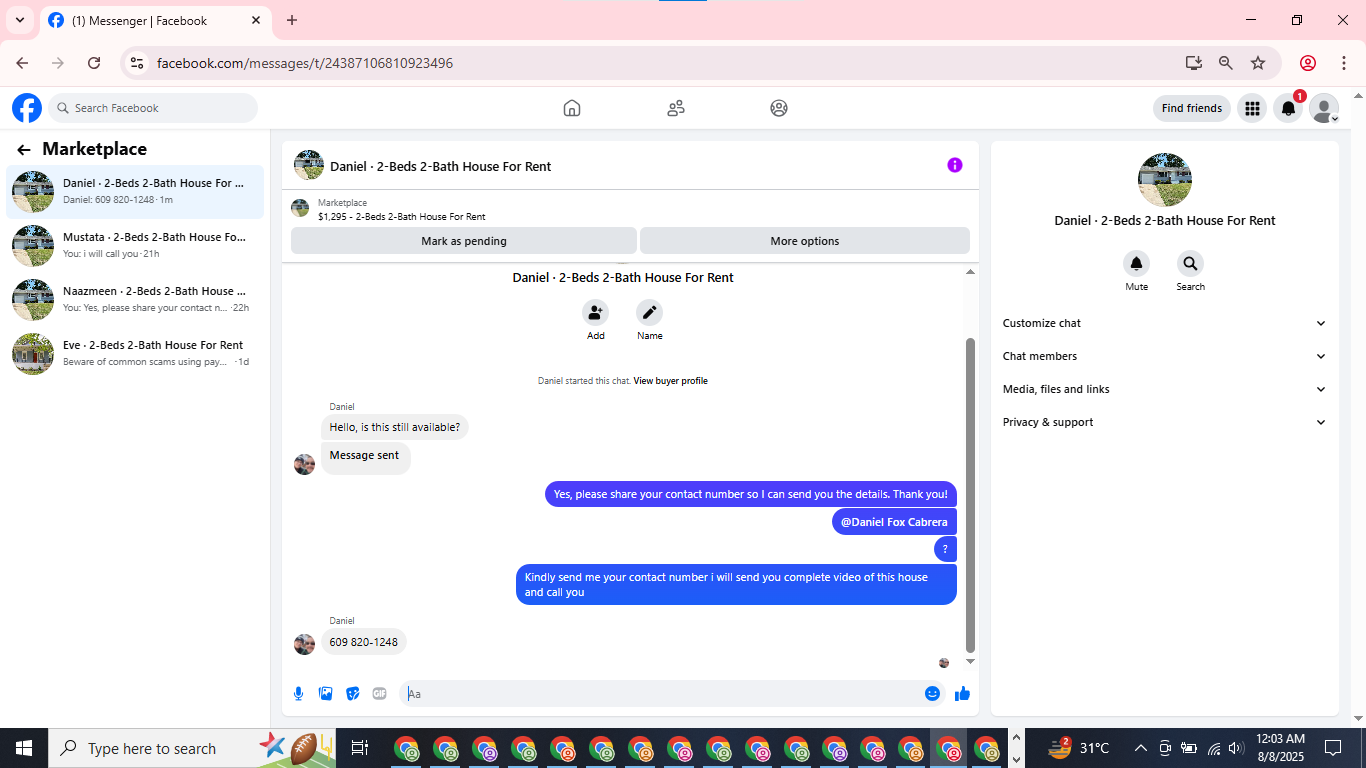Go back using the Marketplace arrow
Image resolution: width=1366 pixels, height=768 pixels.
(x=24, y=150)
